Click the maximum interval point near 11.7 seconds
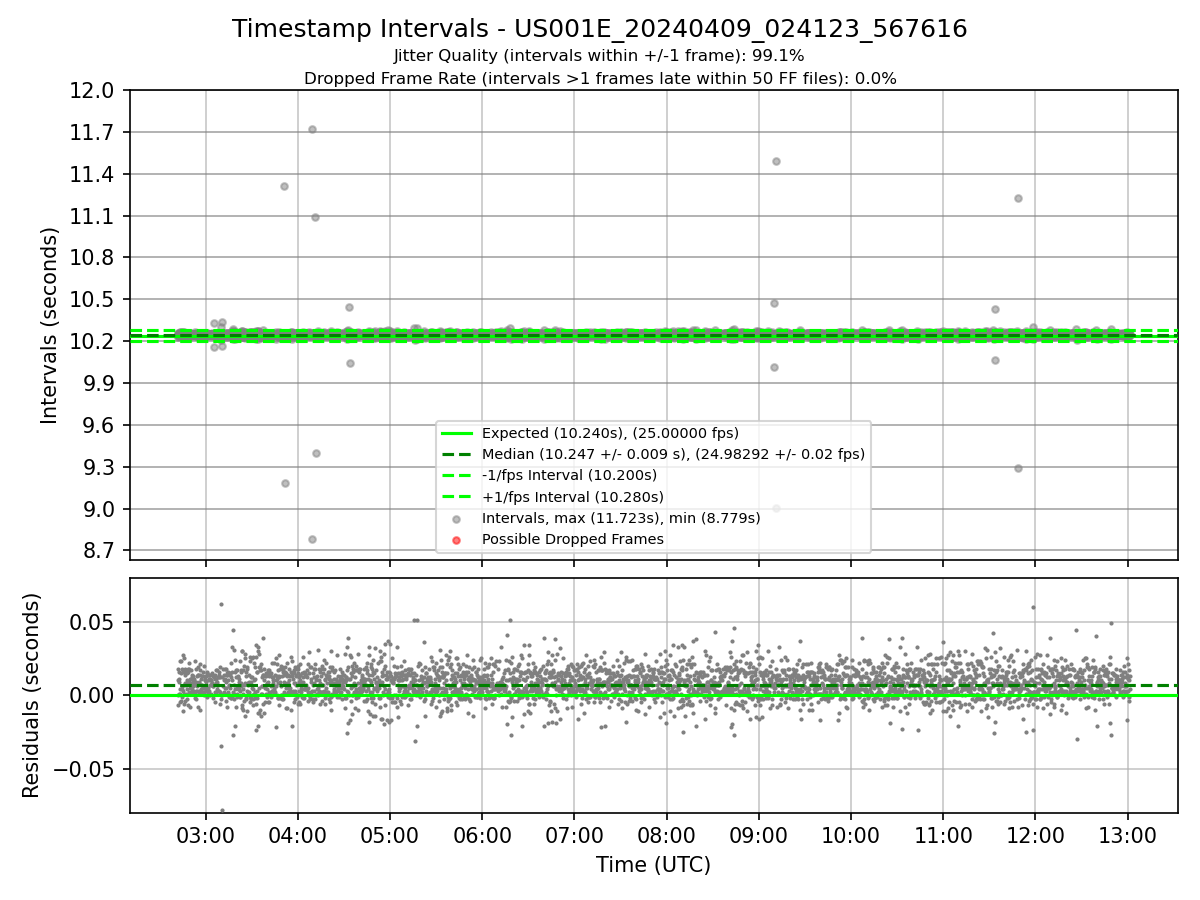 point(312,129)
